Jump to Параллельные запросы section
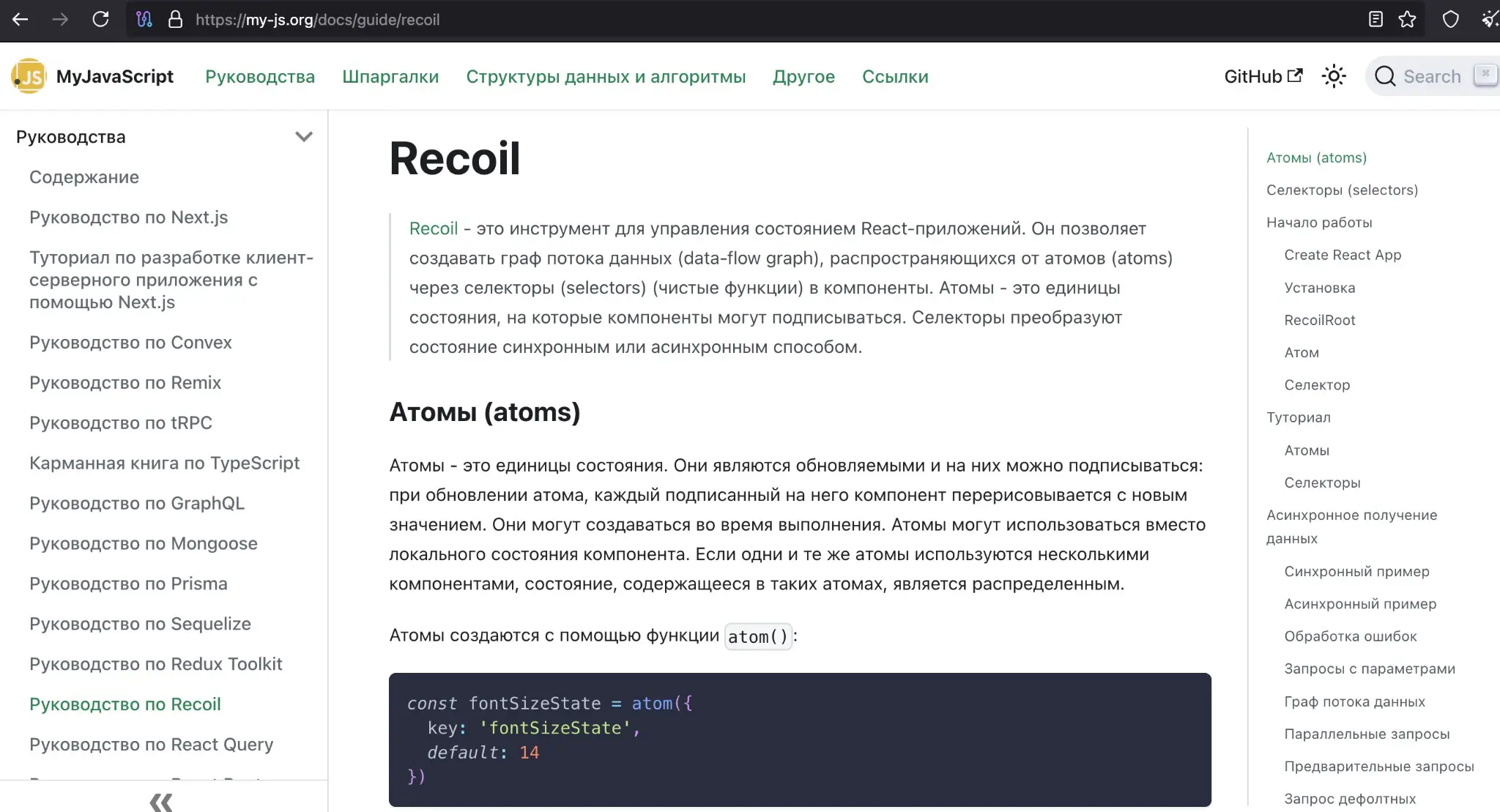Screen dimensions: 1500x812 point(1367,734)
